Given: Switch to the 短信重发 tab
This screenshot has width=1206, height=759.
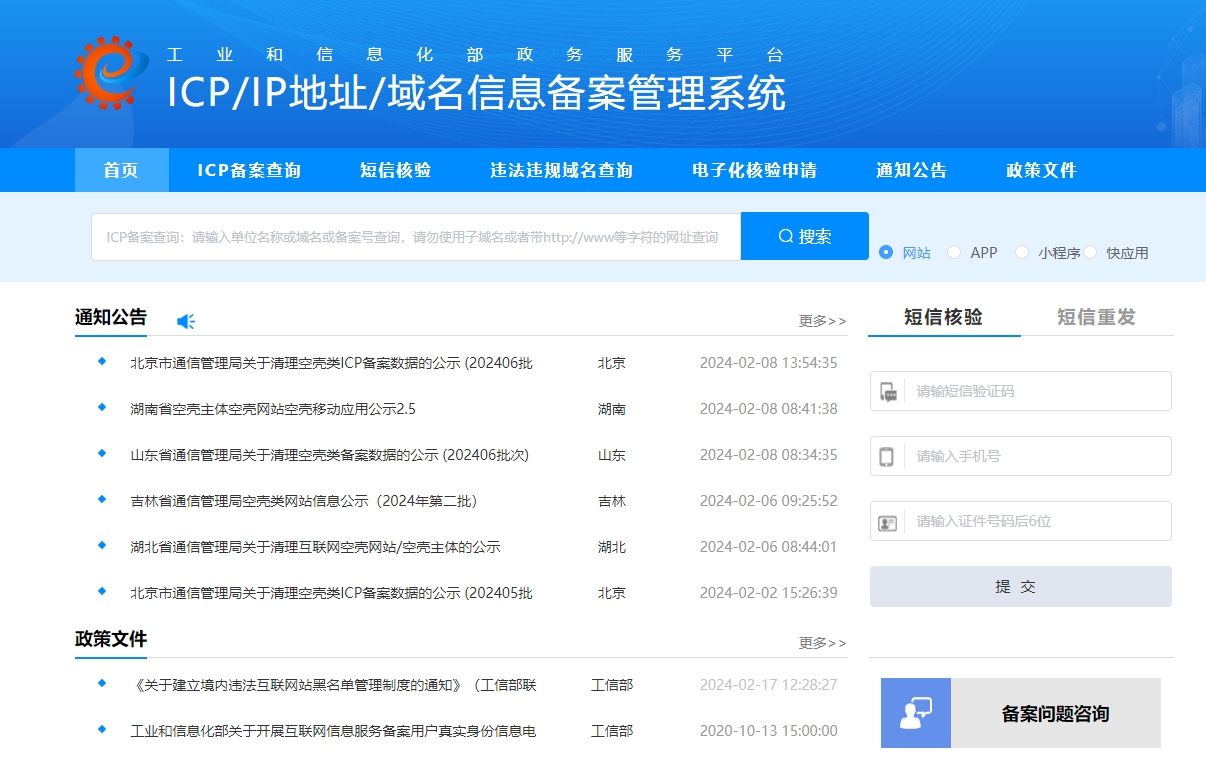Looking at the screenshot, I should [1096, 317].
